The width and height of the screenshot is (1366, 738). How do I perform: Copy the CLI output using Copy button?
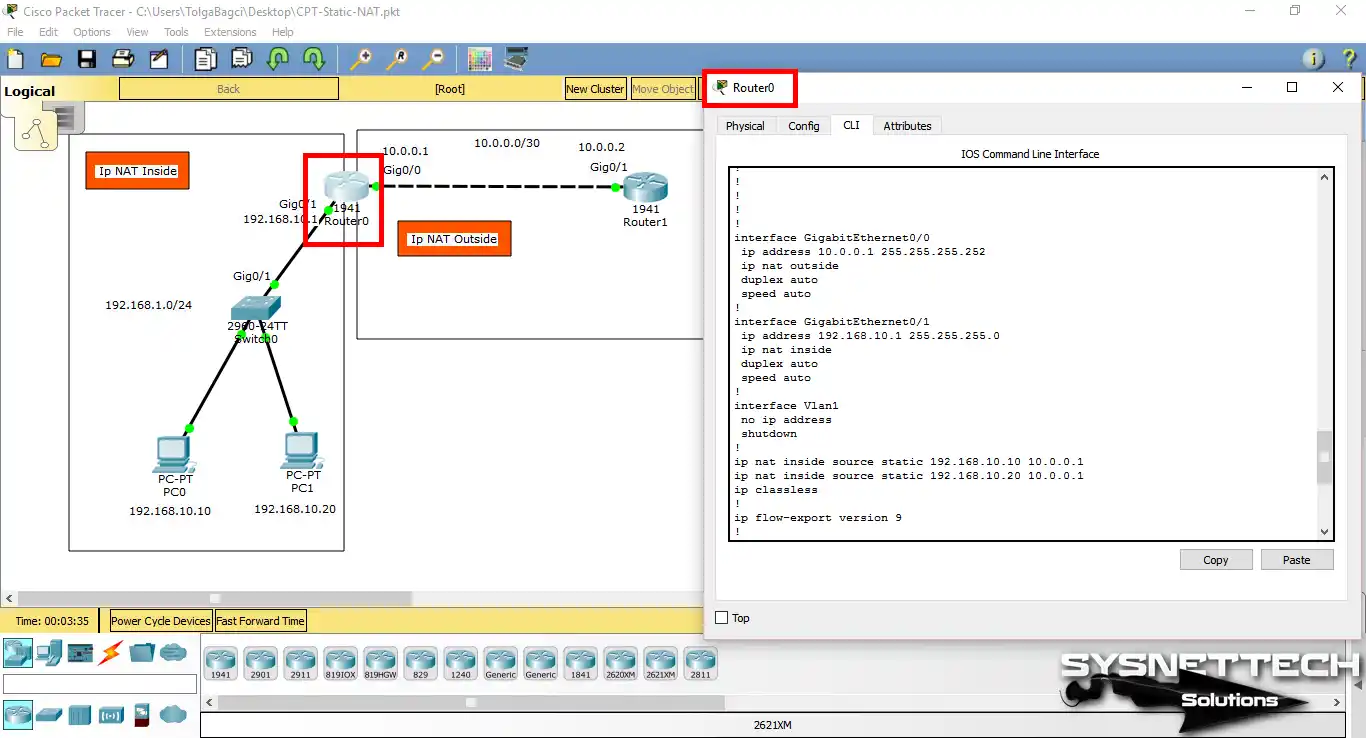click(x=1216, y=559)
